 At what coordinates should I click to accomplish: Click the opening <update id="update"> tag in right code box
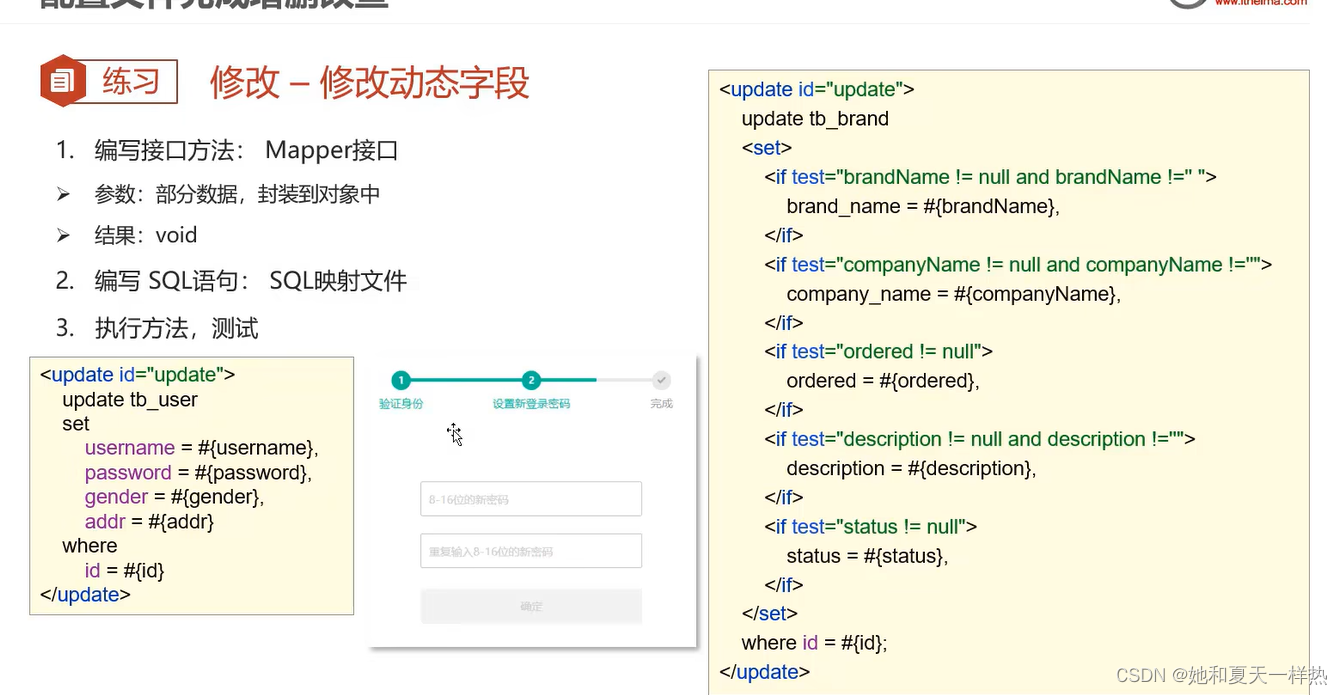click(x=817, y=89)
